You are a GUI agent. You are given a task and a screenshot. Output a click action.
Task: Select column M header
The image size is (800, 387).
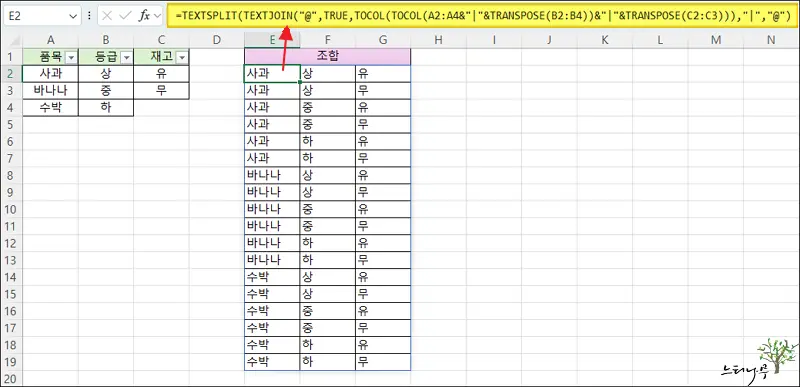(715, 40)
